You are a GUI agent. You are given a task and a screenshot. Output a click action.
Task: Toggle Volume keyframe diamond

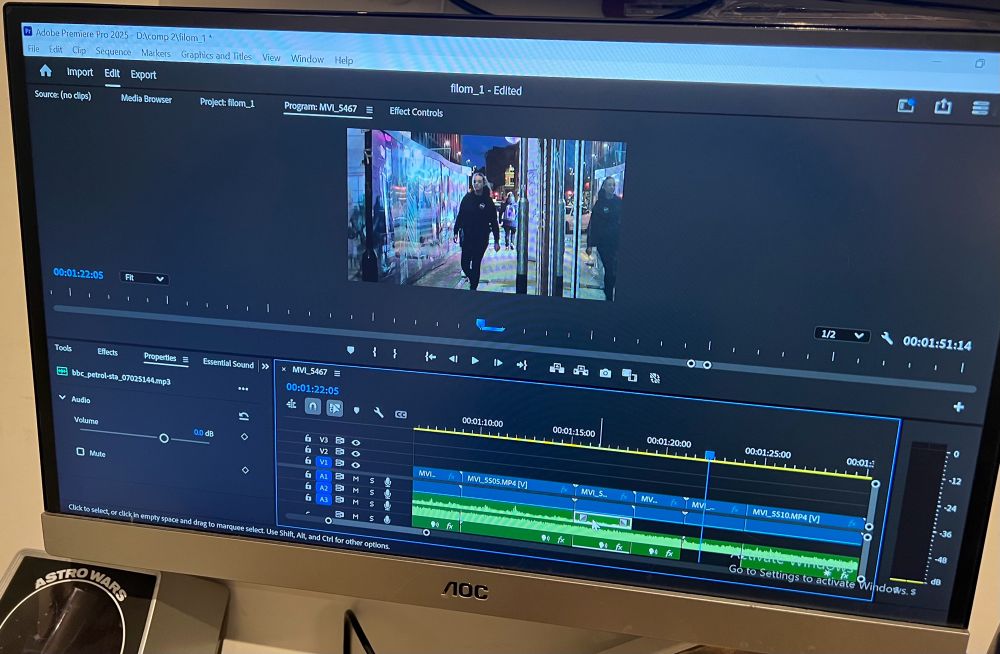(244, 437)
